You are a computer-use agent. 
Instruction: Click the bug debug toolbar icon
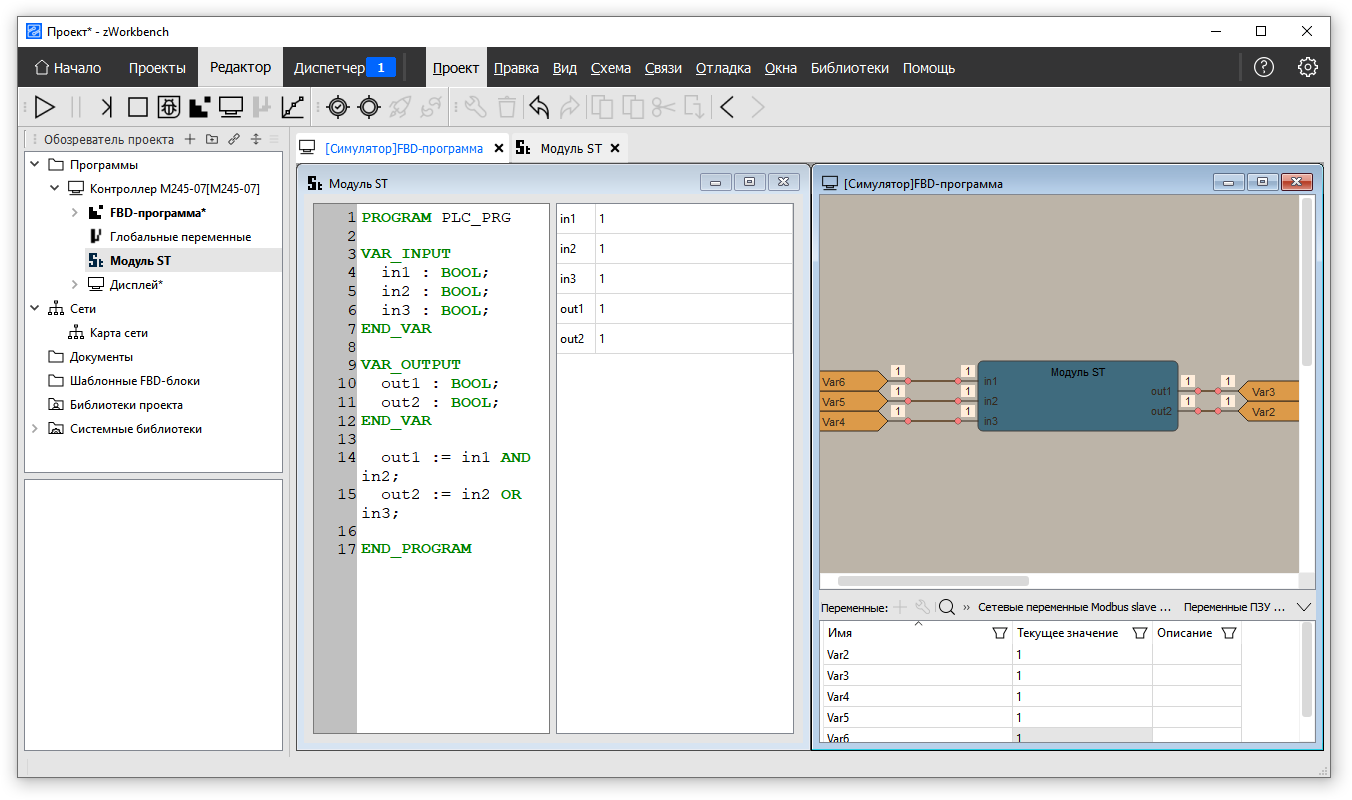point(169,107)
